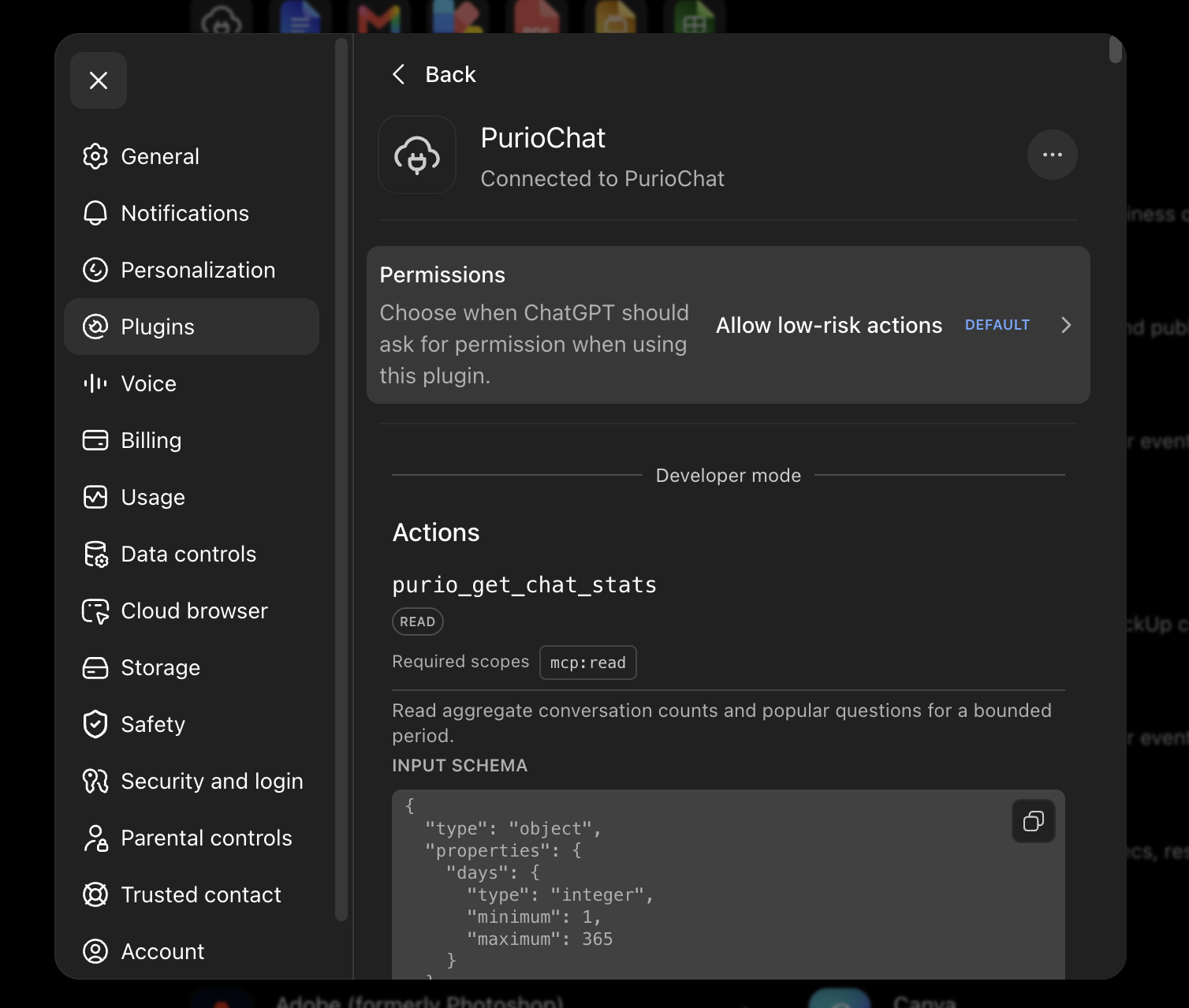Click the Data controls database icon
Viewport: 1189px width, 1008px height.
click(95, 554)
